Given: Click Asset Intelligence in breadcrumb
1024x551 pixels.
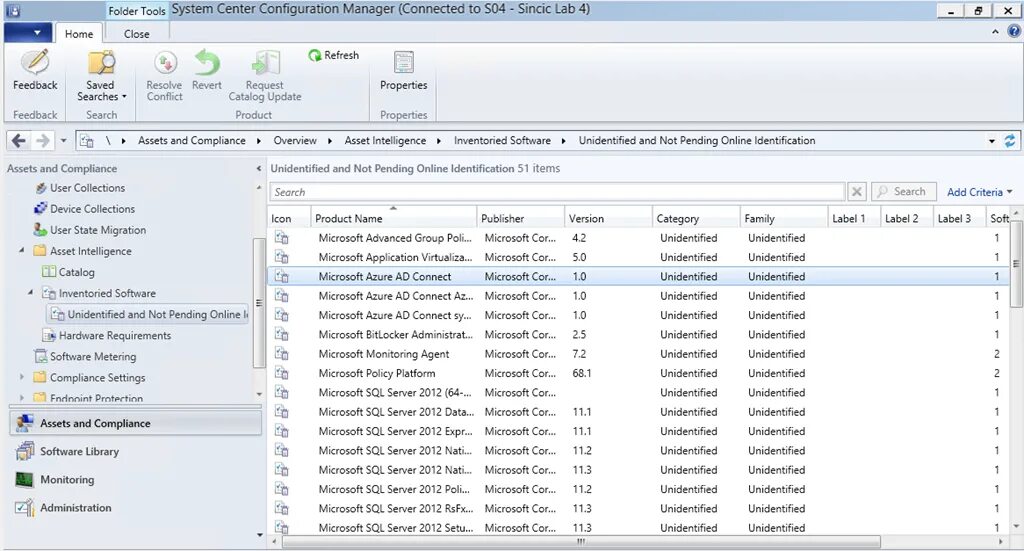Looking at the screenshot, I should (385, 140).
